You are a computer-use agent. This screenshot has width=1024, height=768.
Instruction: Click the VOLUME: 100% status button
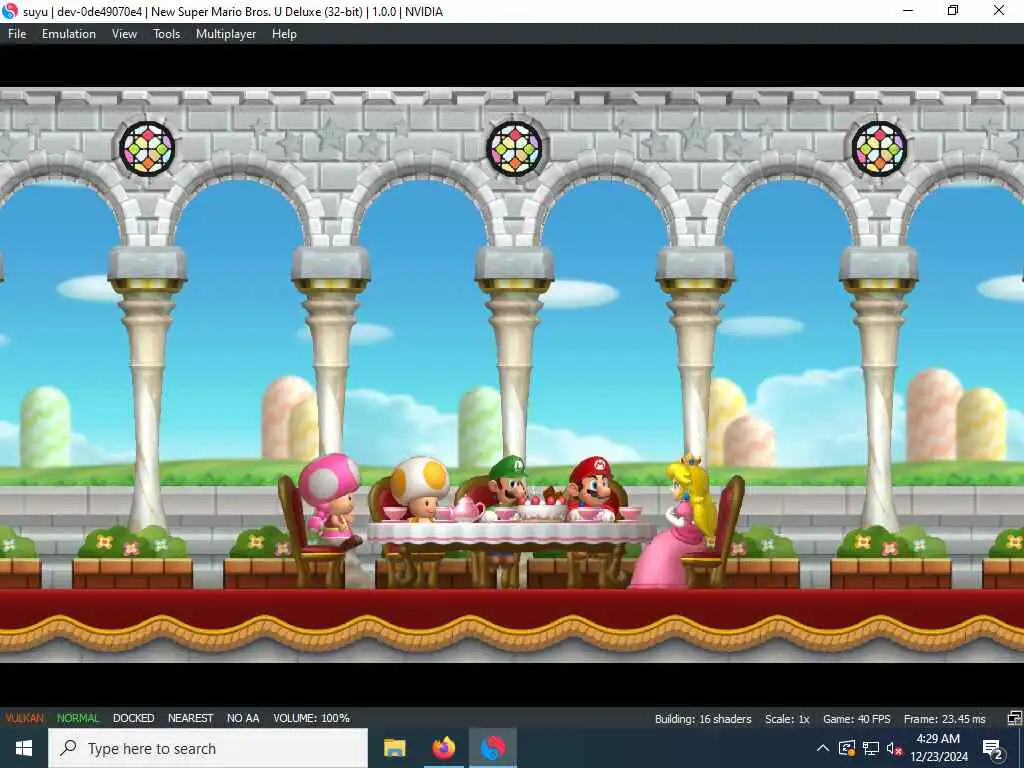312,718
